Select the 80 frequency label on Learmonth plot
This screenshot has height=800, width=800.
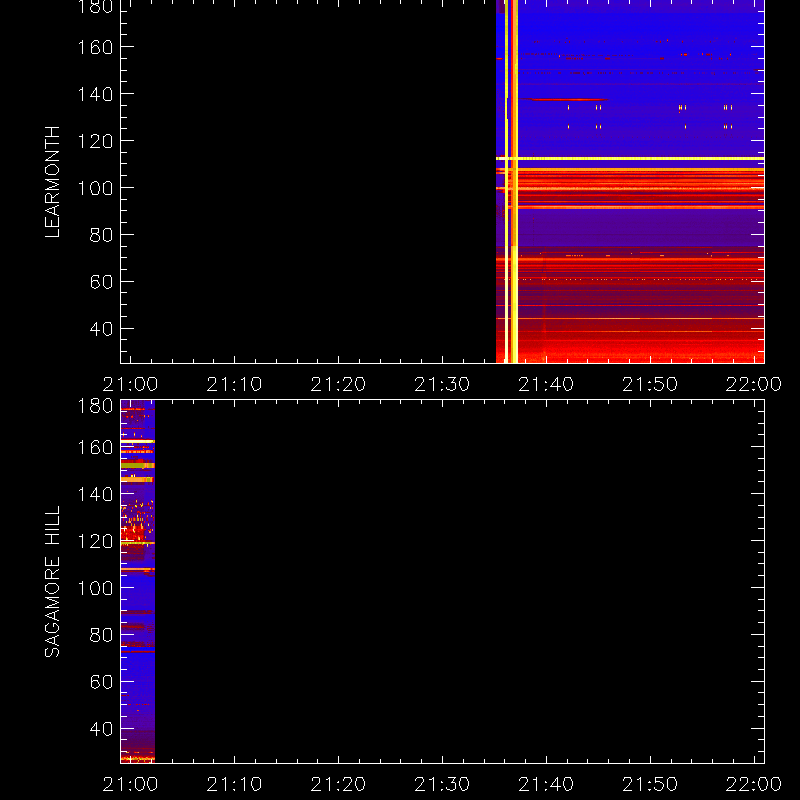101,235
